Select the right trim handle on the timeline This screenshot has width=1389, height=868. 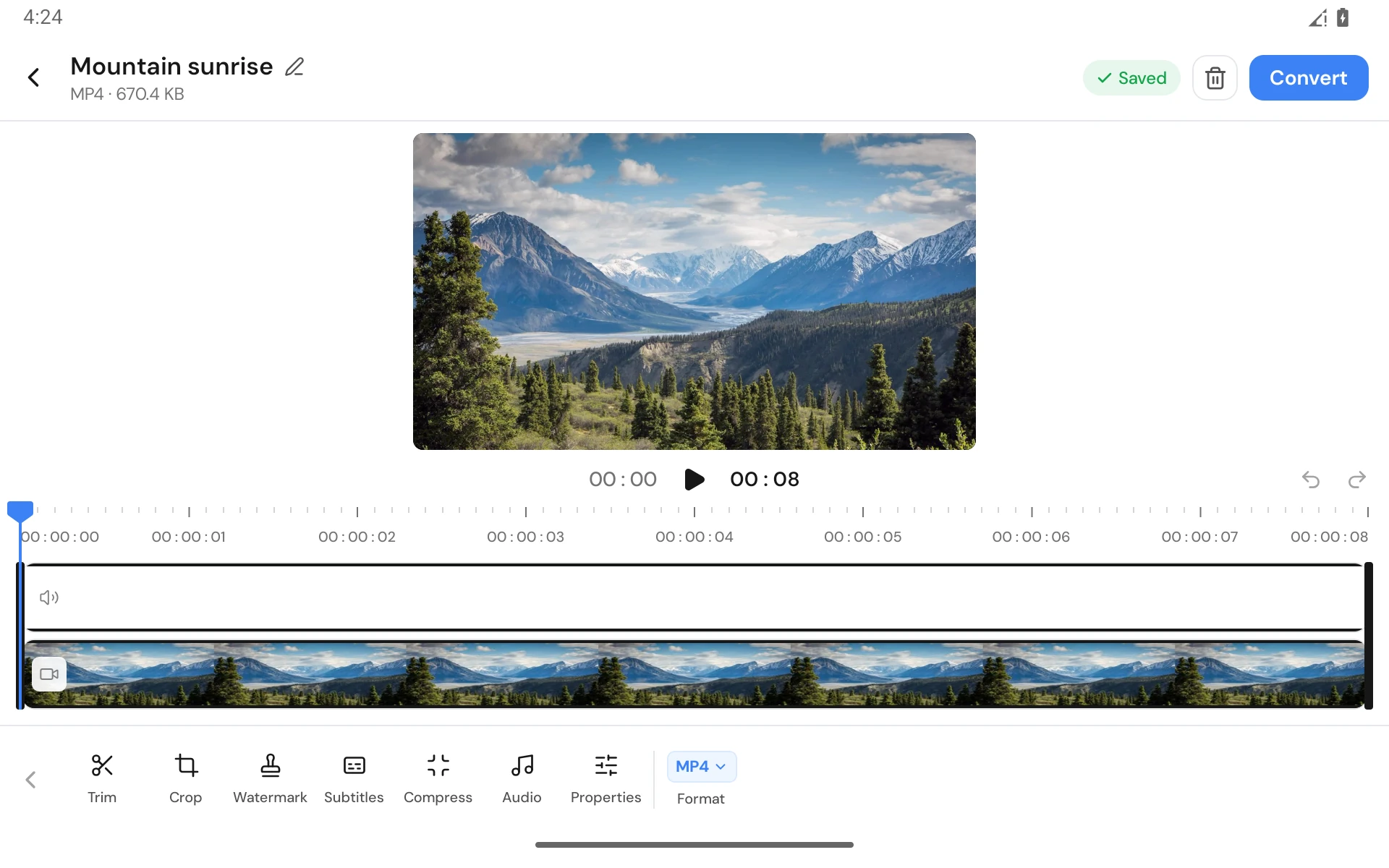coord(1368,636)
